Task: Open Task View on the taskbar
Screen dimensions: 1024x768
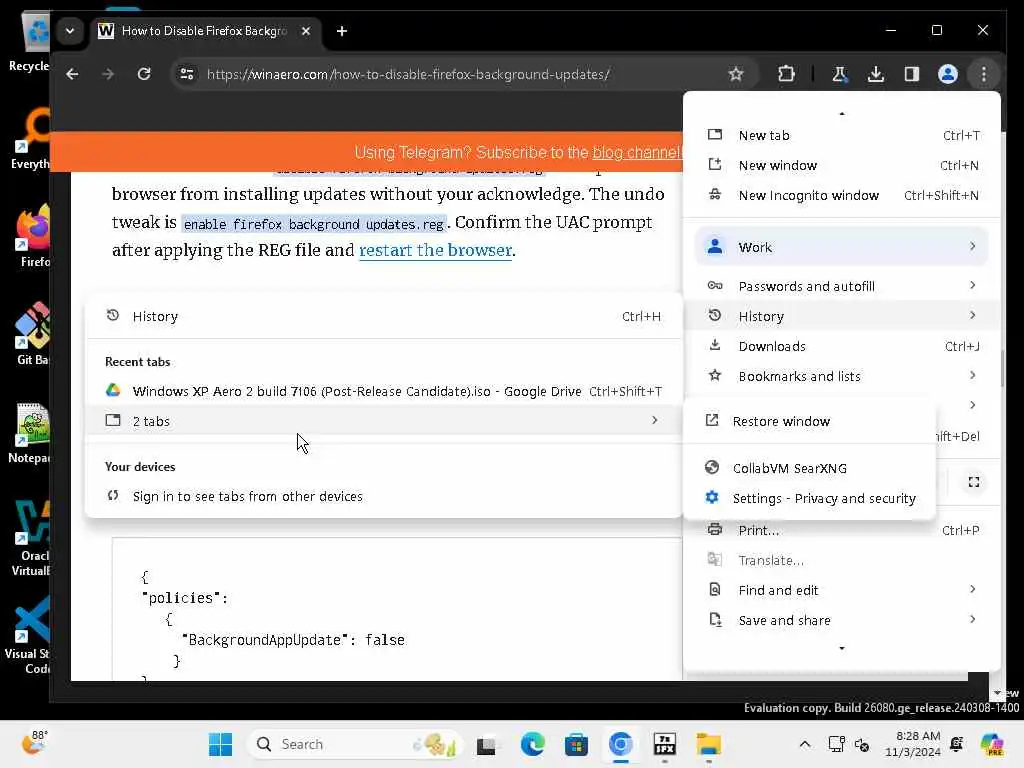Action: (487, 745)
